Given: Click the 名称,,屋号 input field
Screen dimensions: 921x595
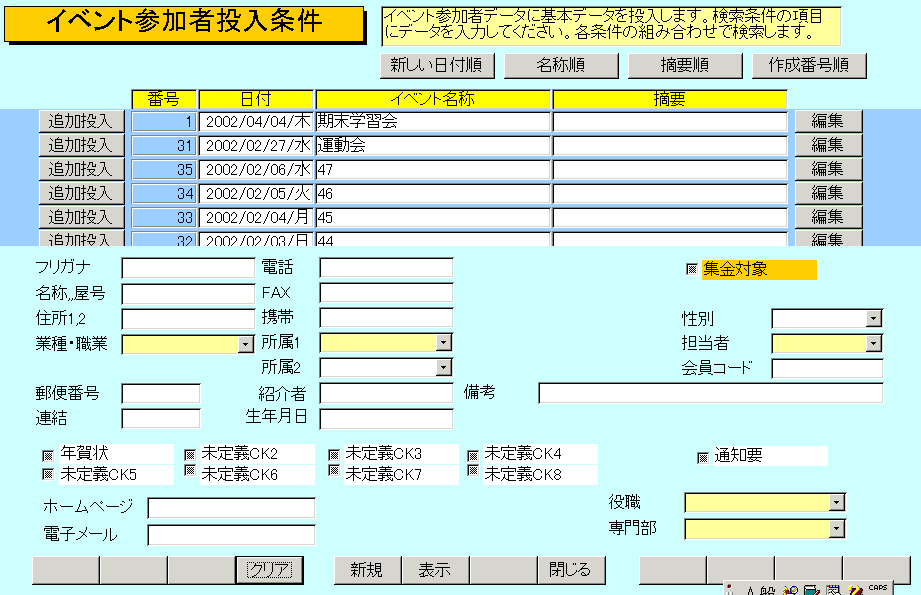Looking at the screenshot, I should tap(189, 294).
